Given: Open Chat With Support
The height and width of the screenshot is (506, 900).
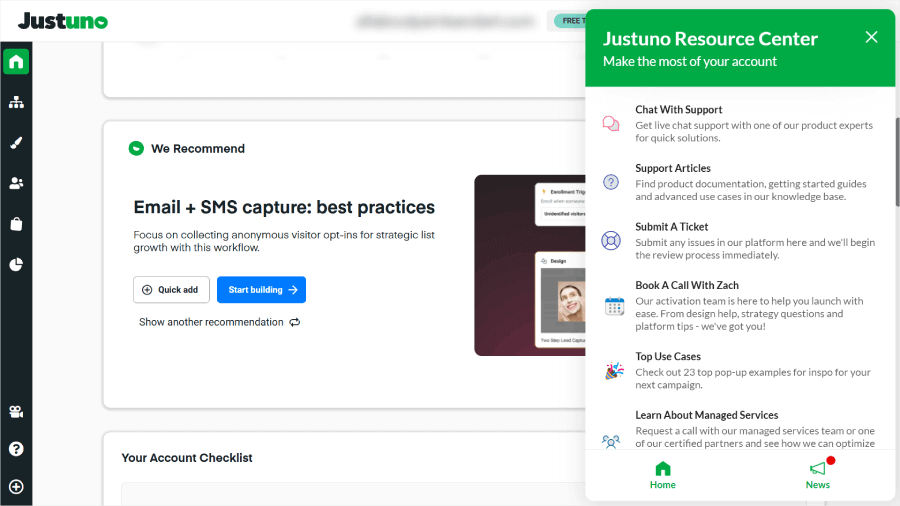Looking at the screenshot, I should click(x=678, y=110).
